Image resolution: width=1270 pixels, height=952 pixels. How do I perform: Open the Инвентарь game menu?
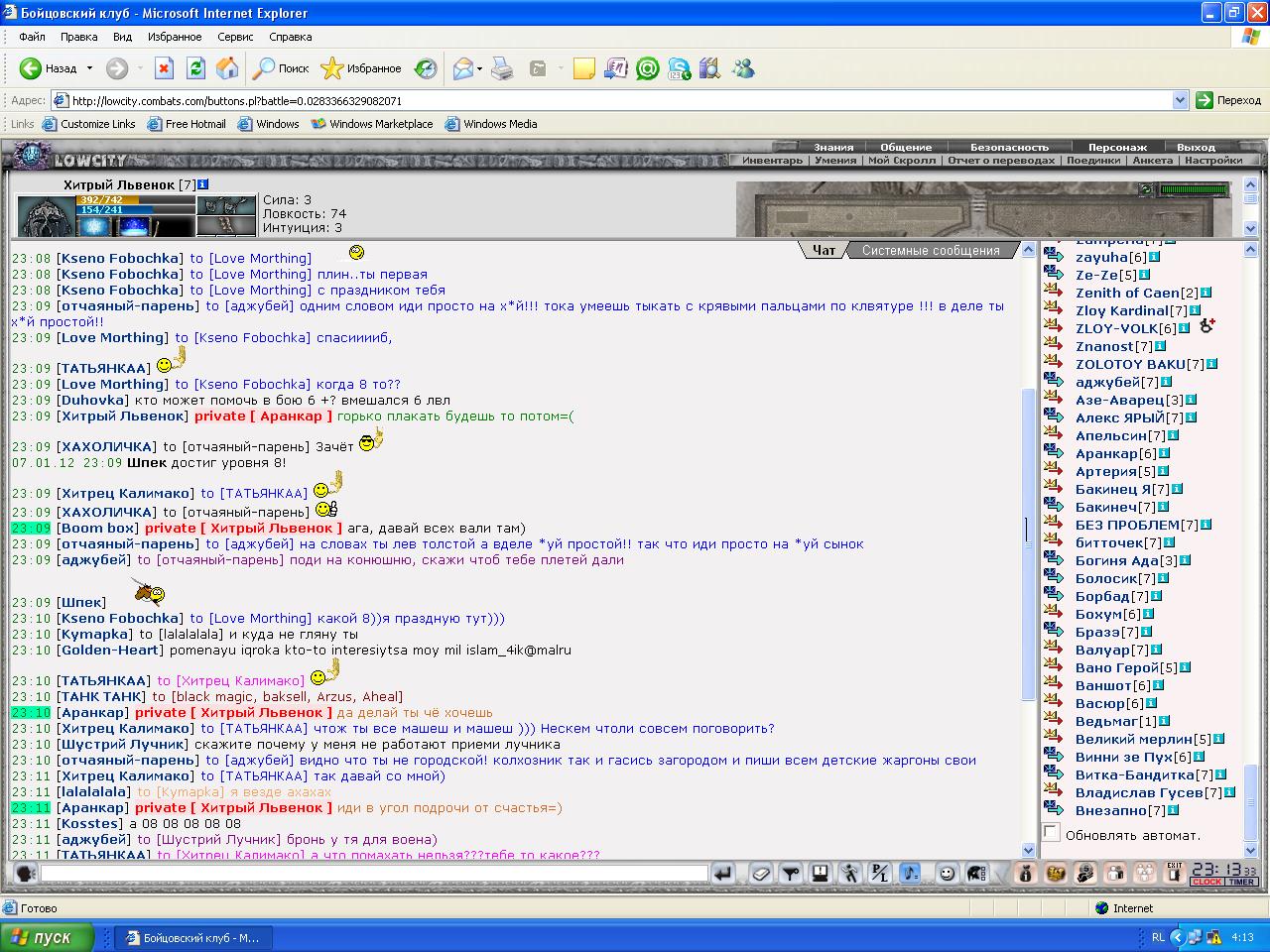pos(772,160)
